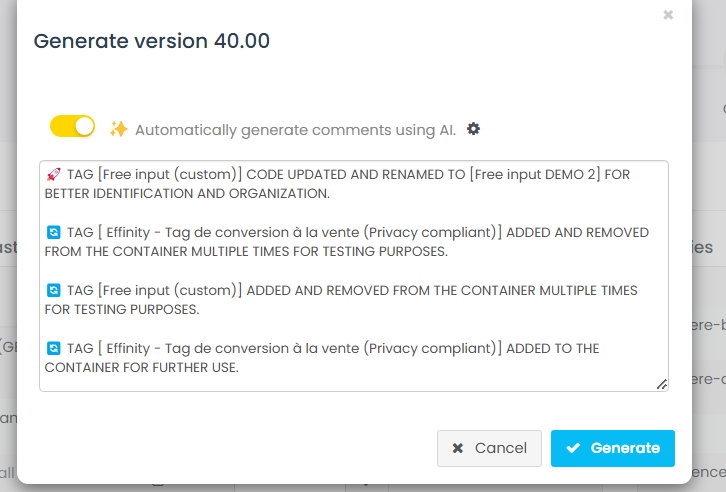The height and width of the screenshot is (492, 726).
Task: Close the Generate version dialog with X
Action: pos(668,15)
